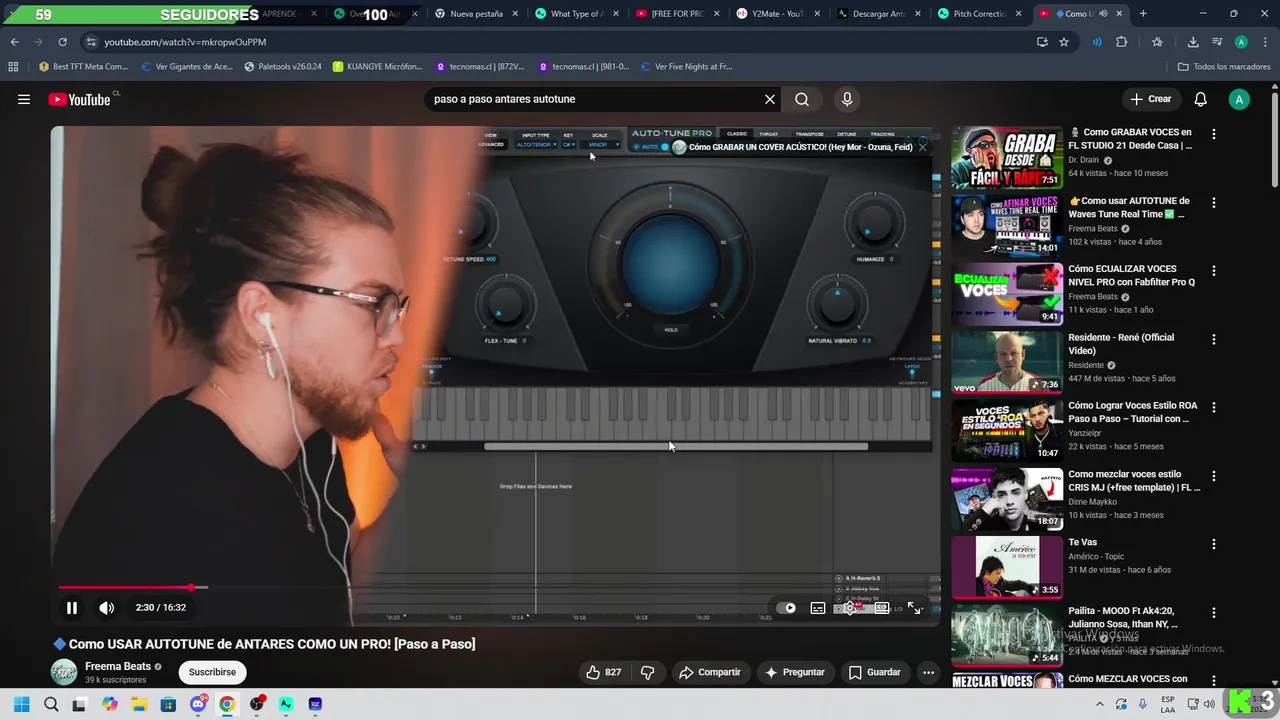
Task: Bookmark this page with star icon
Action: pos(1064,42)
